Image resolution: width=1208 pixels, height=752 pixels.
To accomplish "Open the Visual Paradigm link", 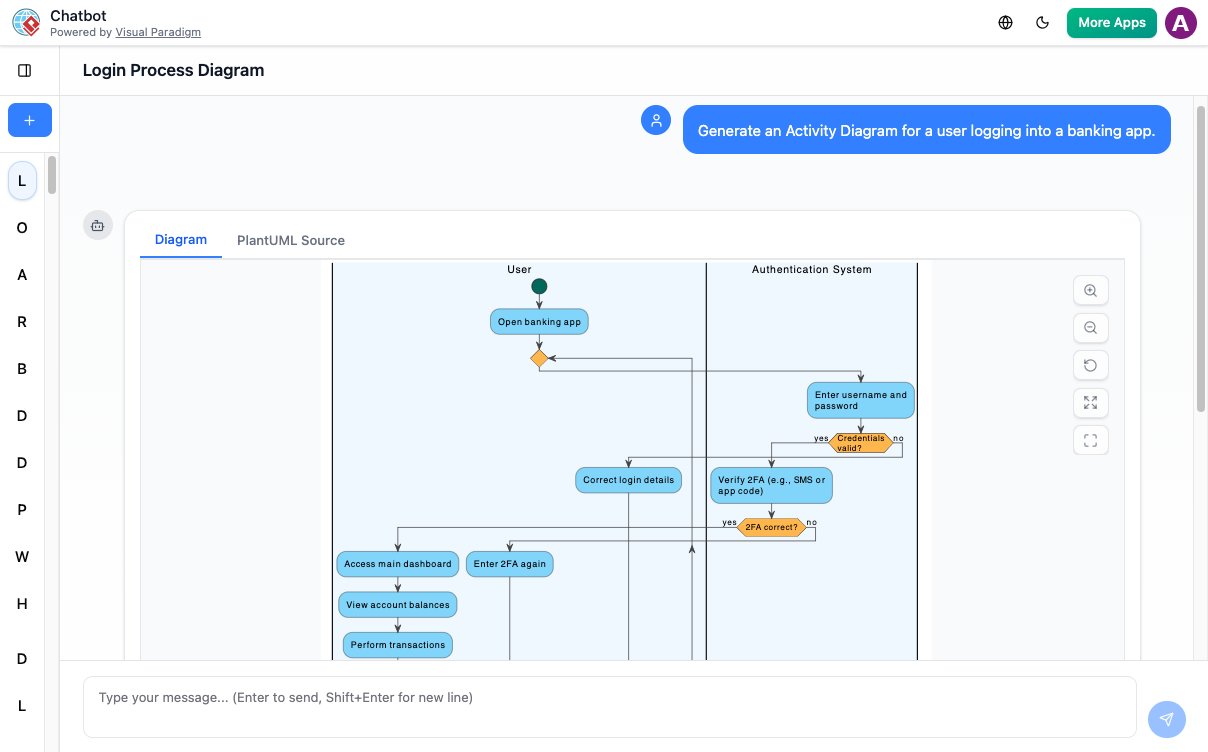I will (x=158, y=32).
